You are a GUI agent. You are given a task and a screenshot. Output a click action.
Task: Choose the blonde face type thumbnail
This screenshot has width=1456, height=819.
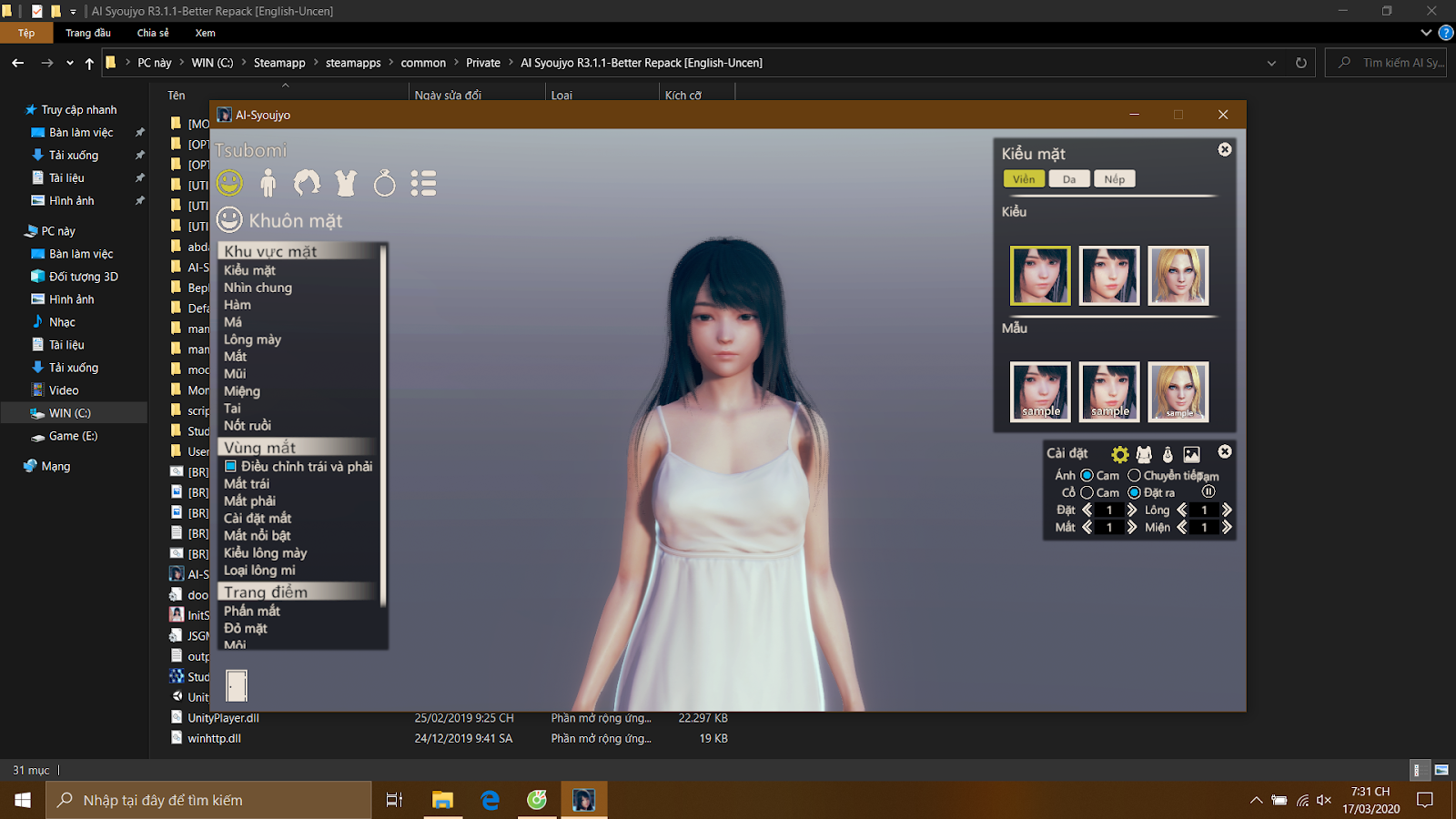(x=1178, y=276)
